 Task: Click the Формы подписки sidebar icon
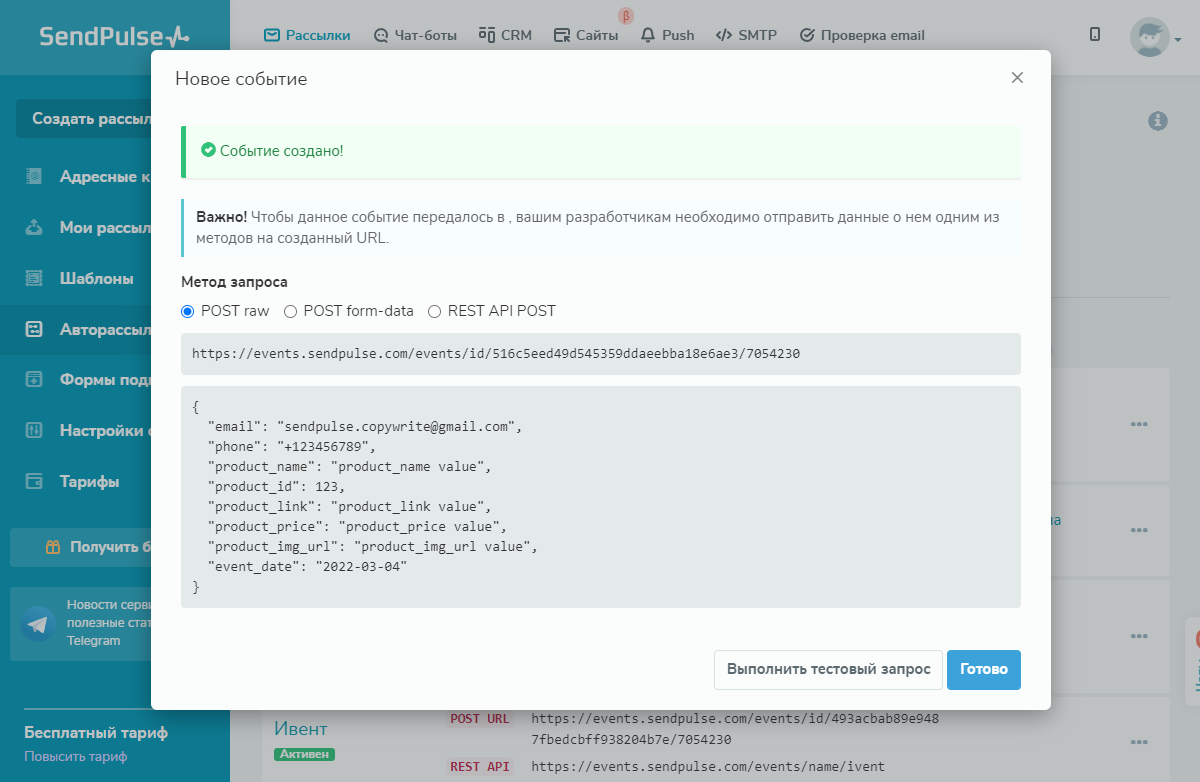click(34, 379)
